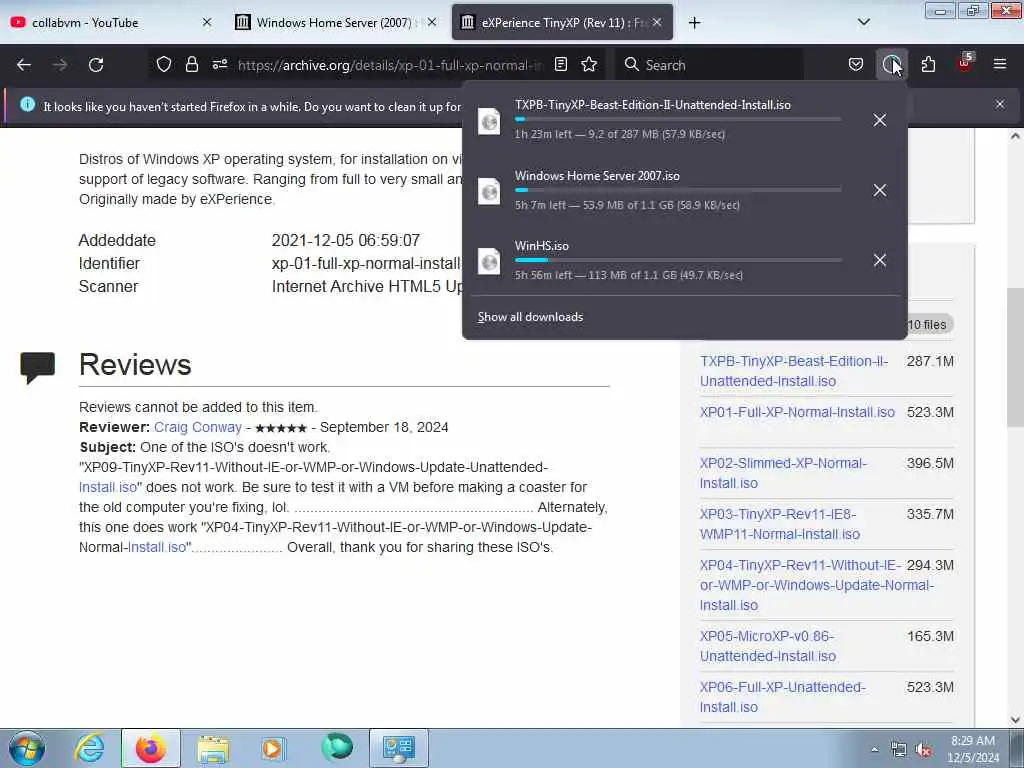Image resolution: width=1024 pixels, height=768 pixels.
Task: Cancel the Windows Home Server 2007.iso download
Action: click(880, 190)
